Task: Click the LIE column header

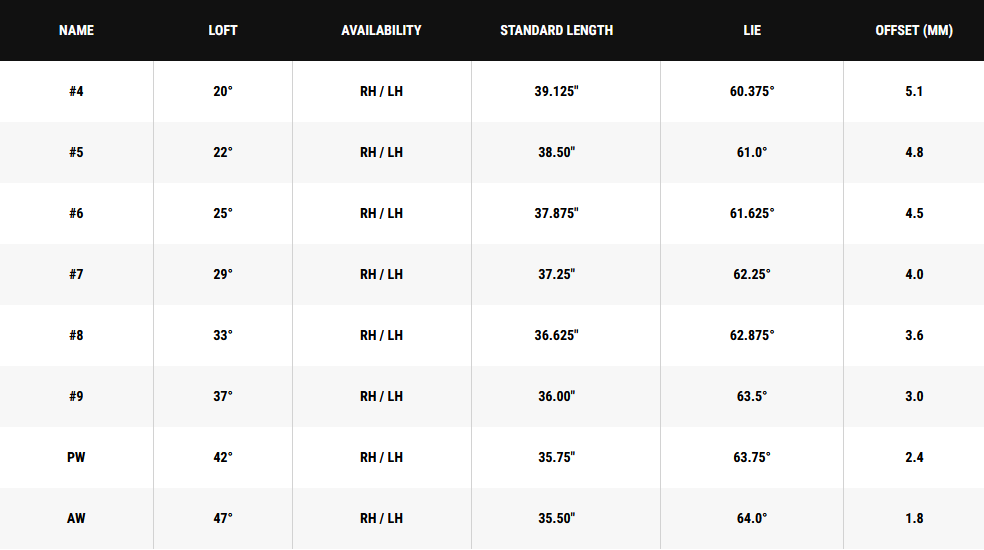Action: [752, 30]
